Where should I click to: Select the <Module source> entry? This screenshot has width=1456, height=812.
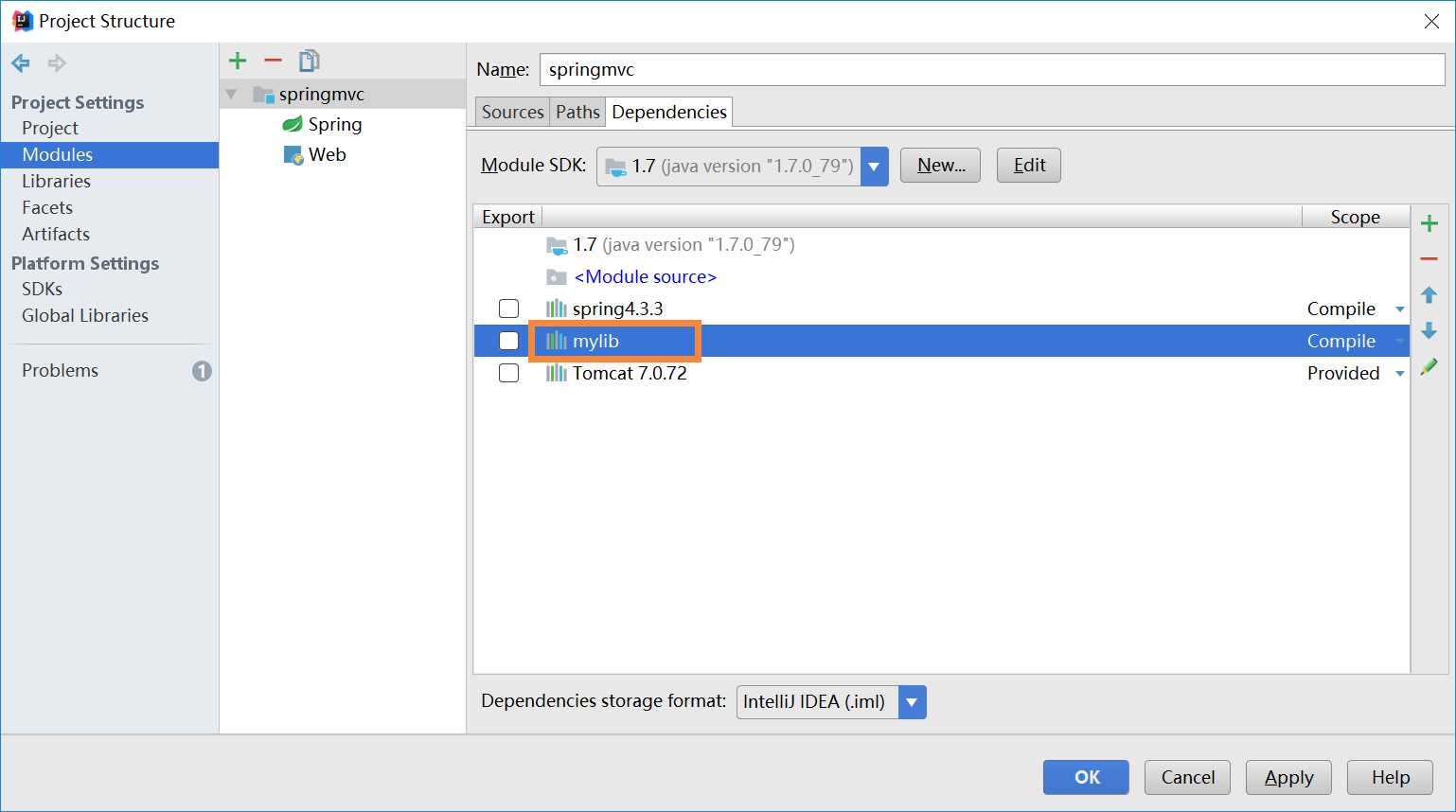pos(645,276)
